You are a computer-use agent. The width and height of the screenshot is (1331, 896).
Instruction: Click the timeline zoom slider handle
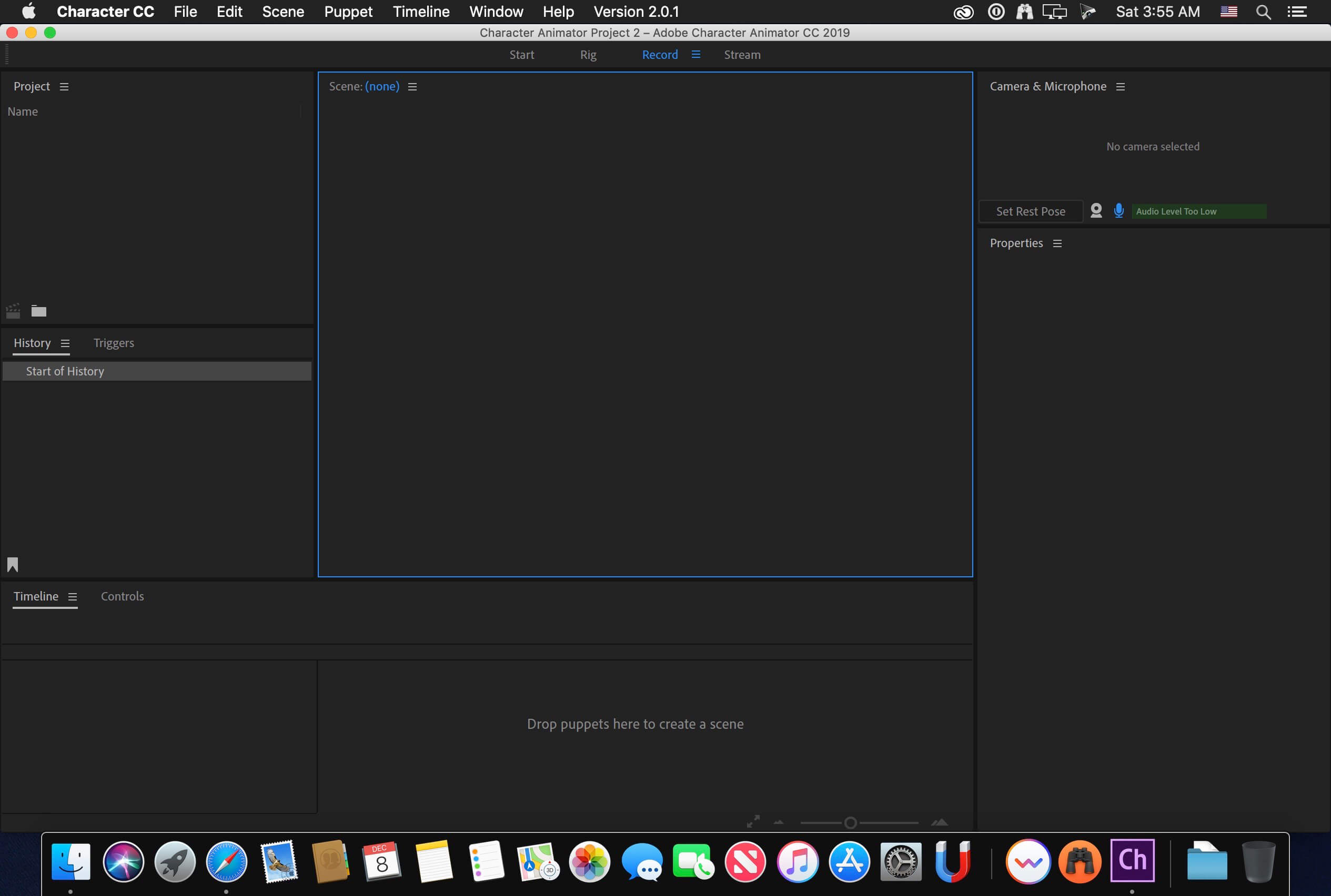(x=850, y=823)
